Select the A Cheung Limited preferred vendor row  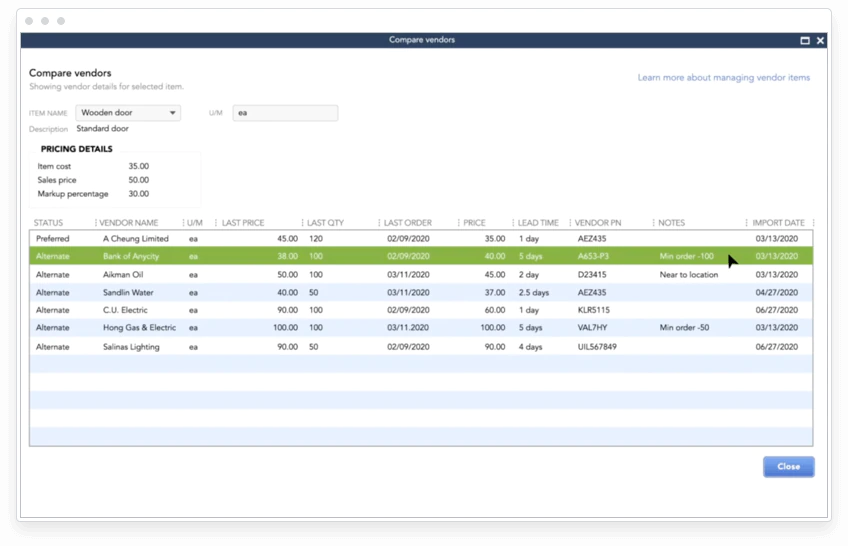(421, 238)
